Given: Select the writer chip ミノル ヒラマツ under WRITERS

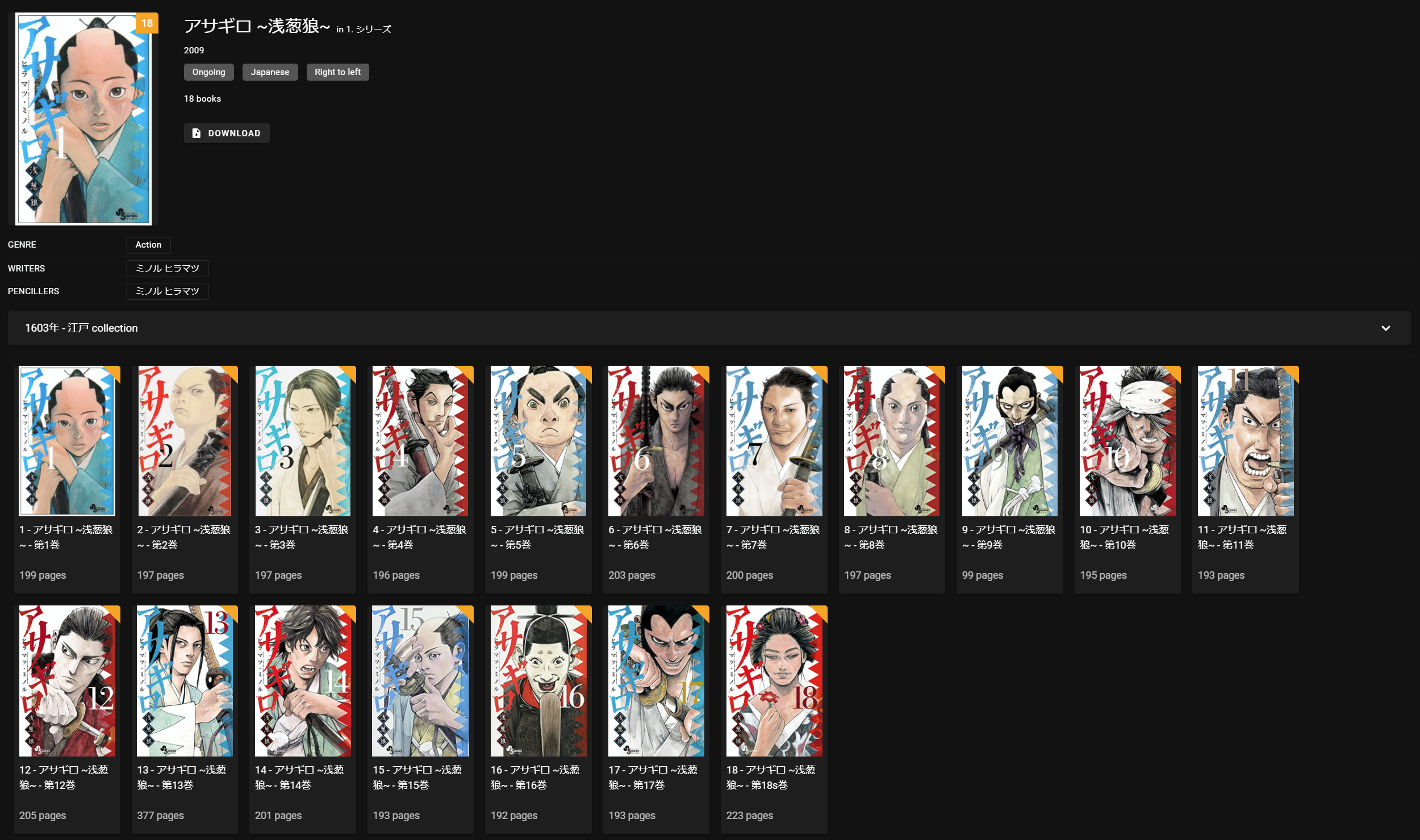Looking at the screenshot, I should click(x=167, y=268).
